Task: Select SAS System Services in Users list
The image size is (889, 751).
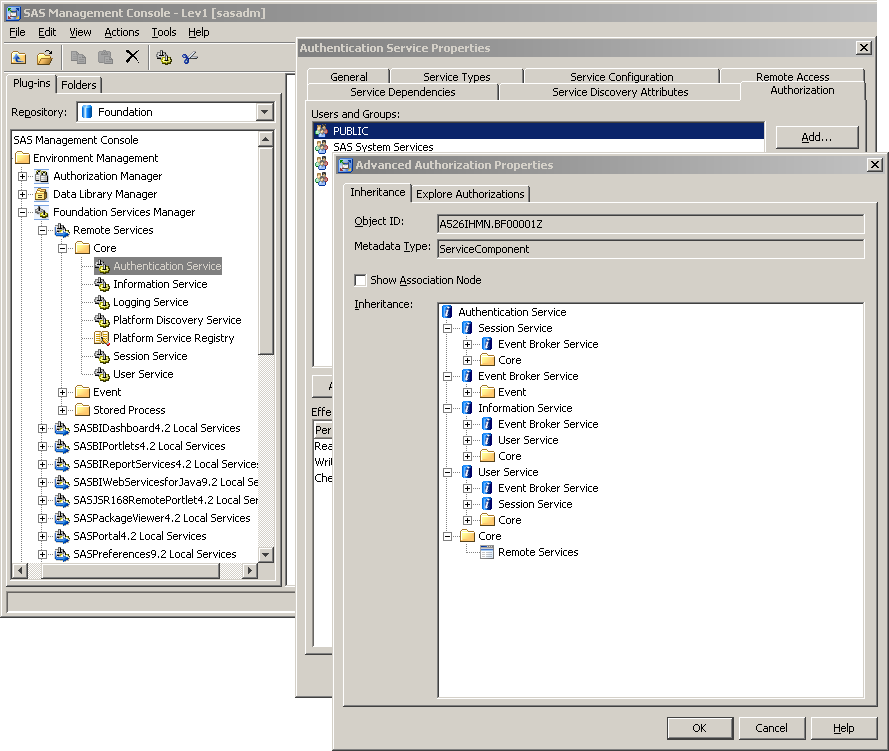Action: 383,147
